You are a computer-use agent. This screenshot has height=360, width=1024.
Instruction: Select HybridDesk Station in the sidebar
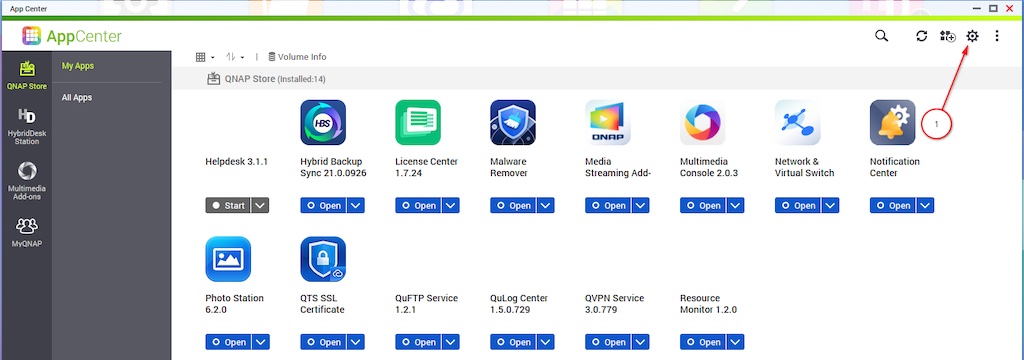click(x=27, y=127)
